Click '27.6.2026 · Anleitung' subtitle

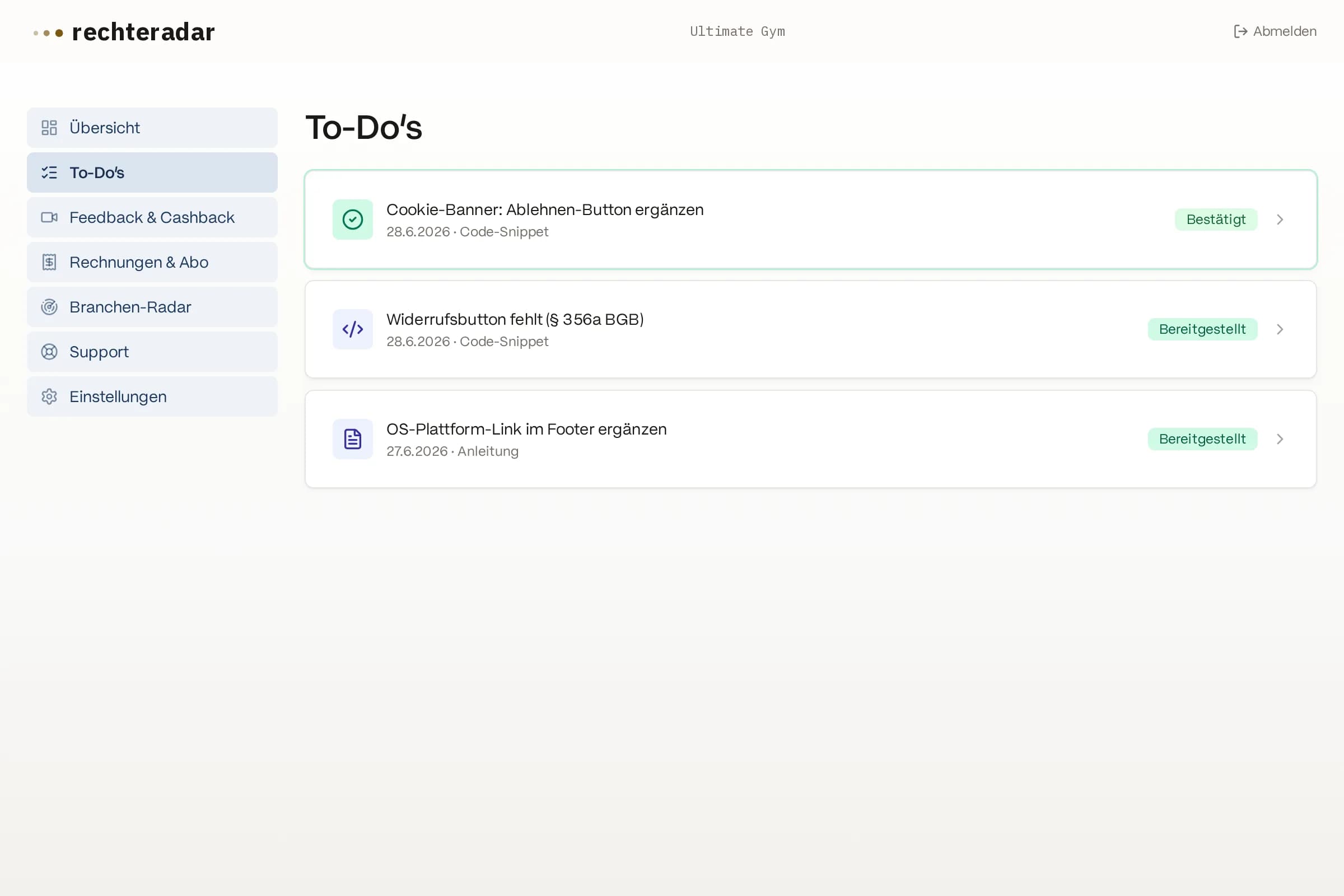click(452, 451)
